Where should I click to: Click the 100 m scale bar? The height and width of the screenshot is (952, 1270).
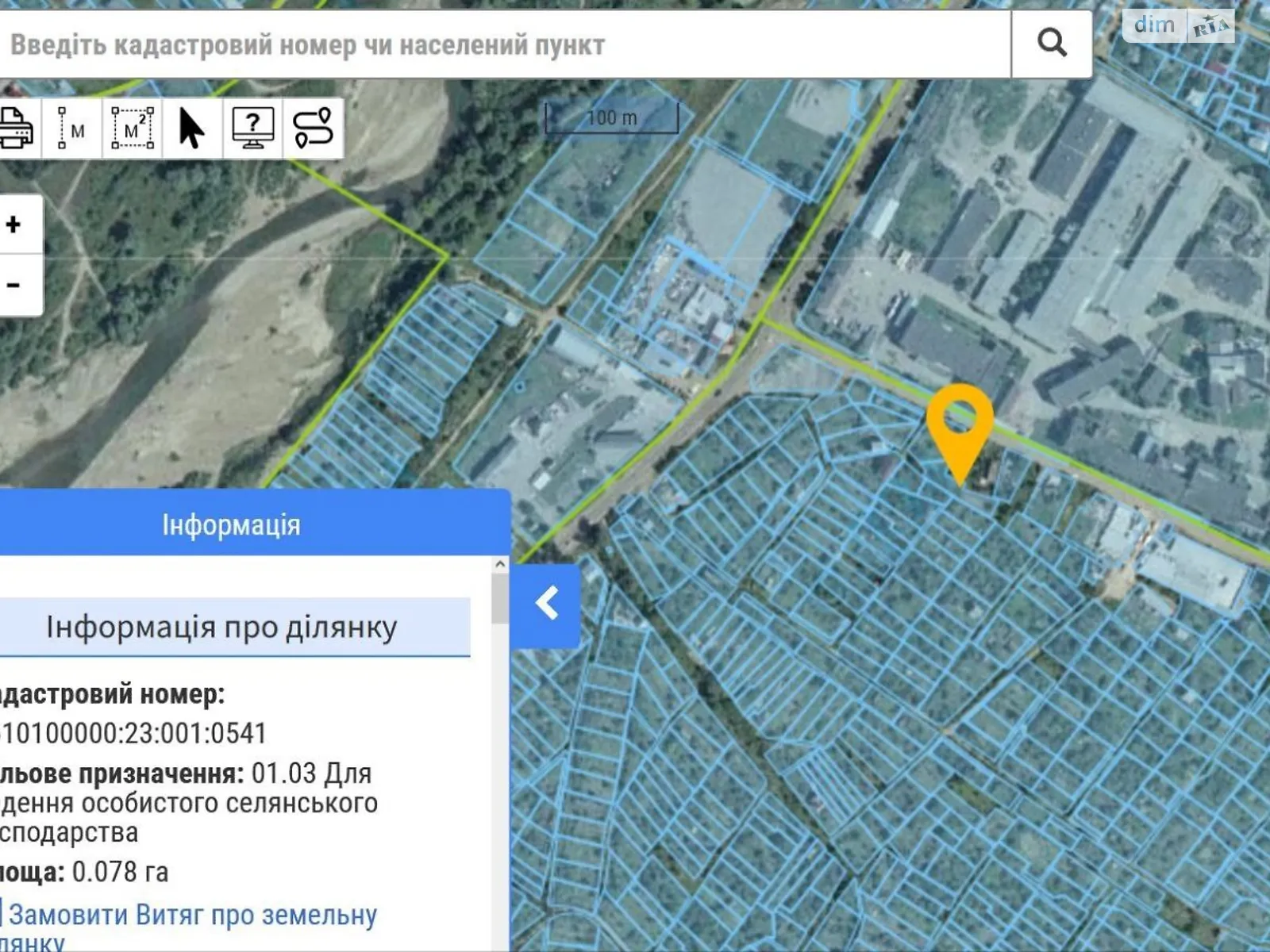[611, 119]
